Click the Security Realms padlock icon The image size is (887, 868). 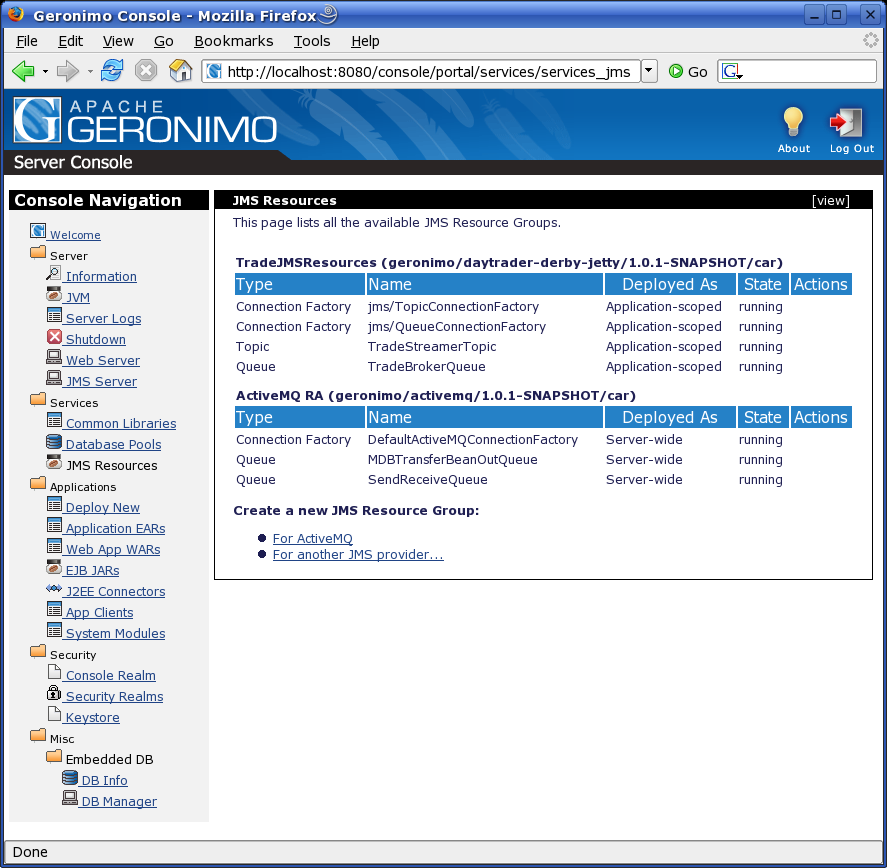point(54,693)
